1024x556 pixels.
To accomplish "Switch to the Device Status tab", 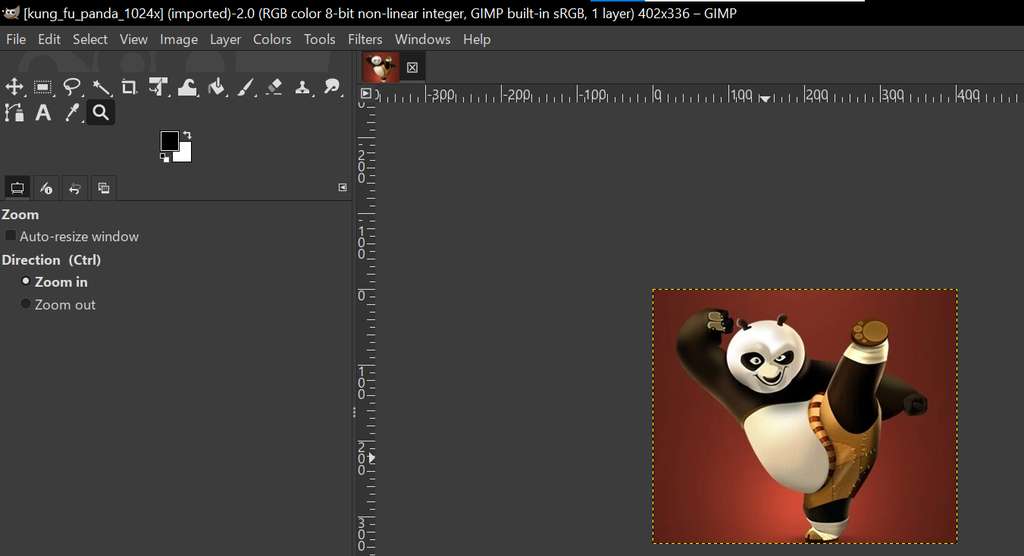I will [x=46, y=188].
